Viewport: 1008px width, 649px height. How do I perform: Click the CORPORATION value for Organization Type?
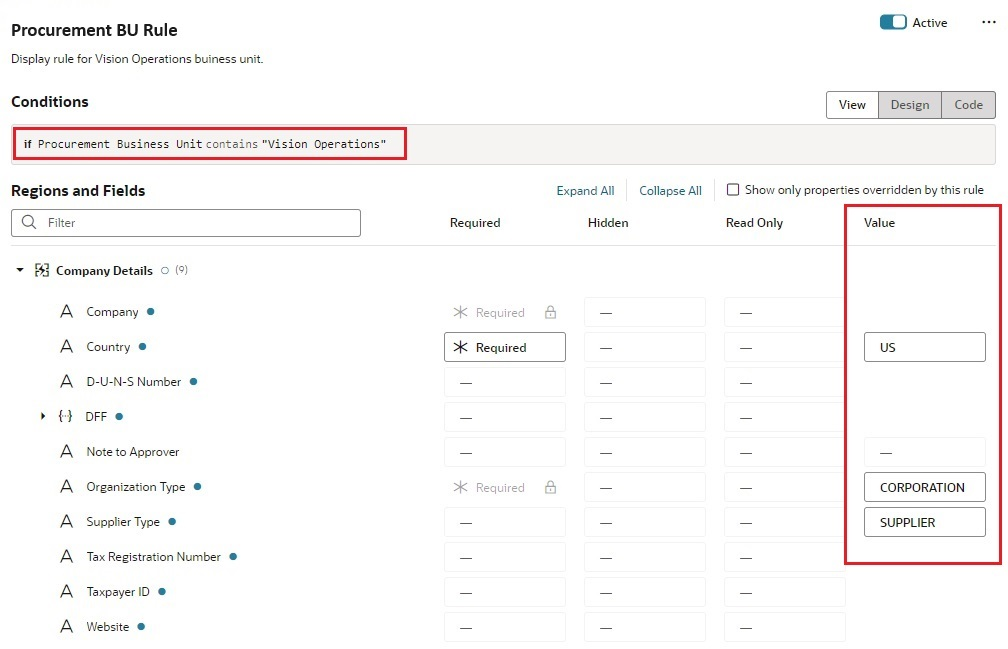924,487
